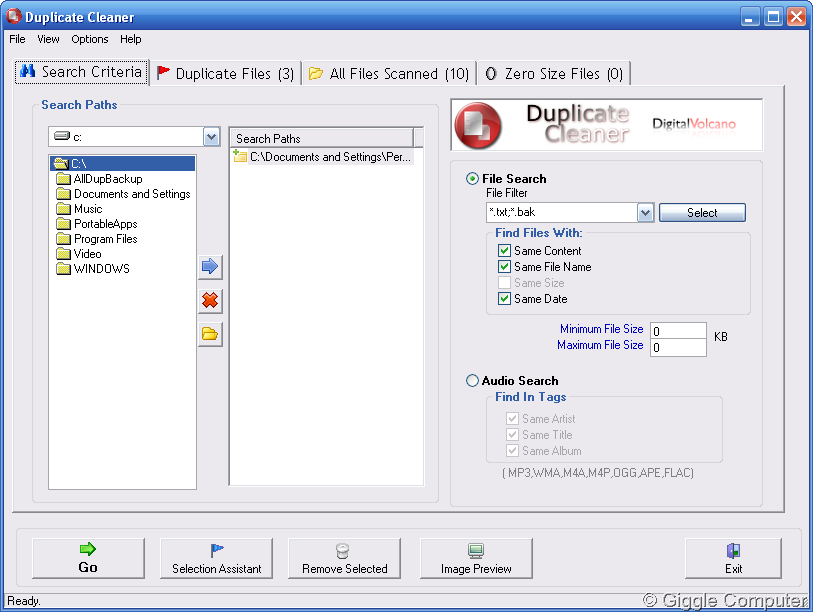Minimize the Duplicate Cleaner window
This screenshot has width=813, height=612.
(749, 17)
